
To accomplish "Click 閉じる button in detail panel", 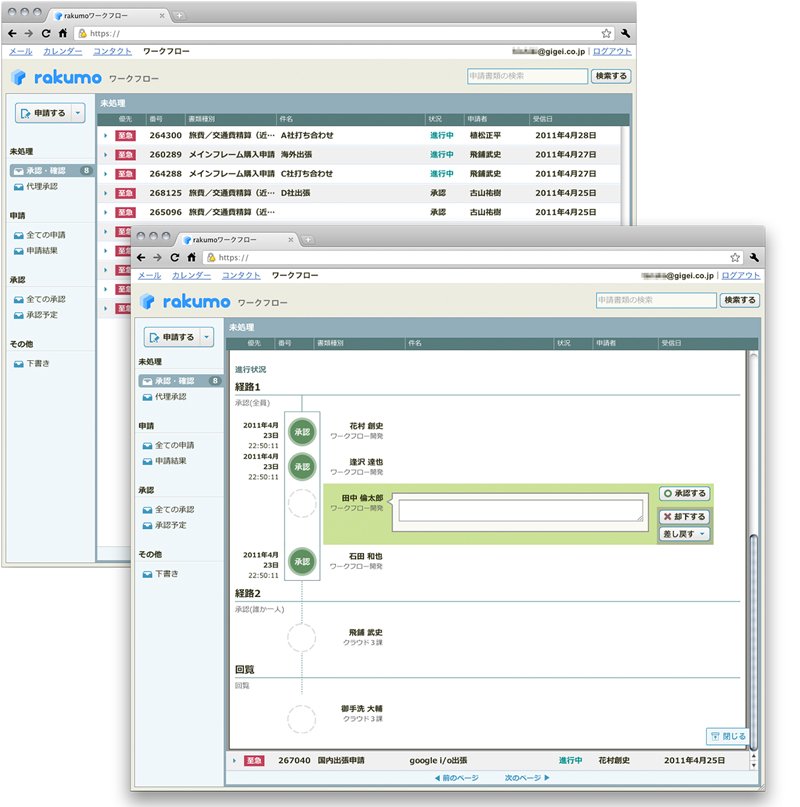I will [728, 736].
